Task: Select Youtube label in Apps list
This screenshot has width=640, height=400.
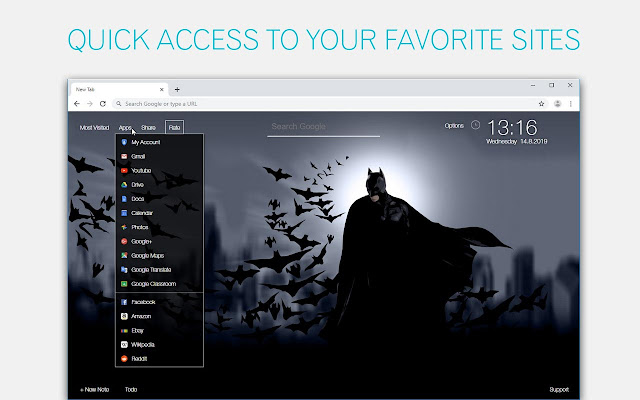Action: coord(141,171)
